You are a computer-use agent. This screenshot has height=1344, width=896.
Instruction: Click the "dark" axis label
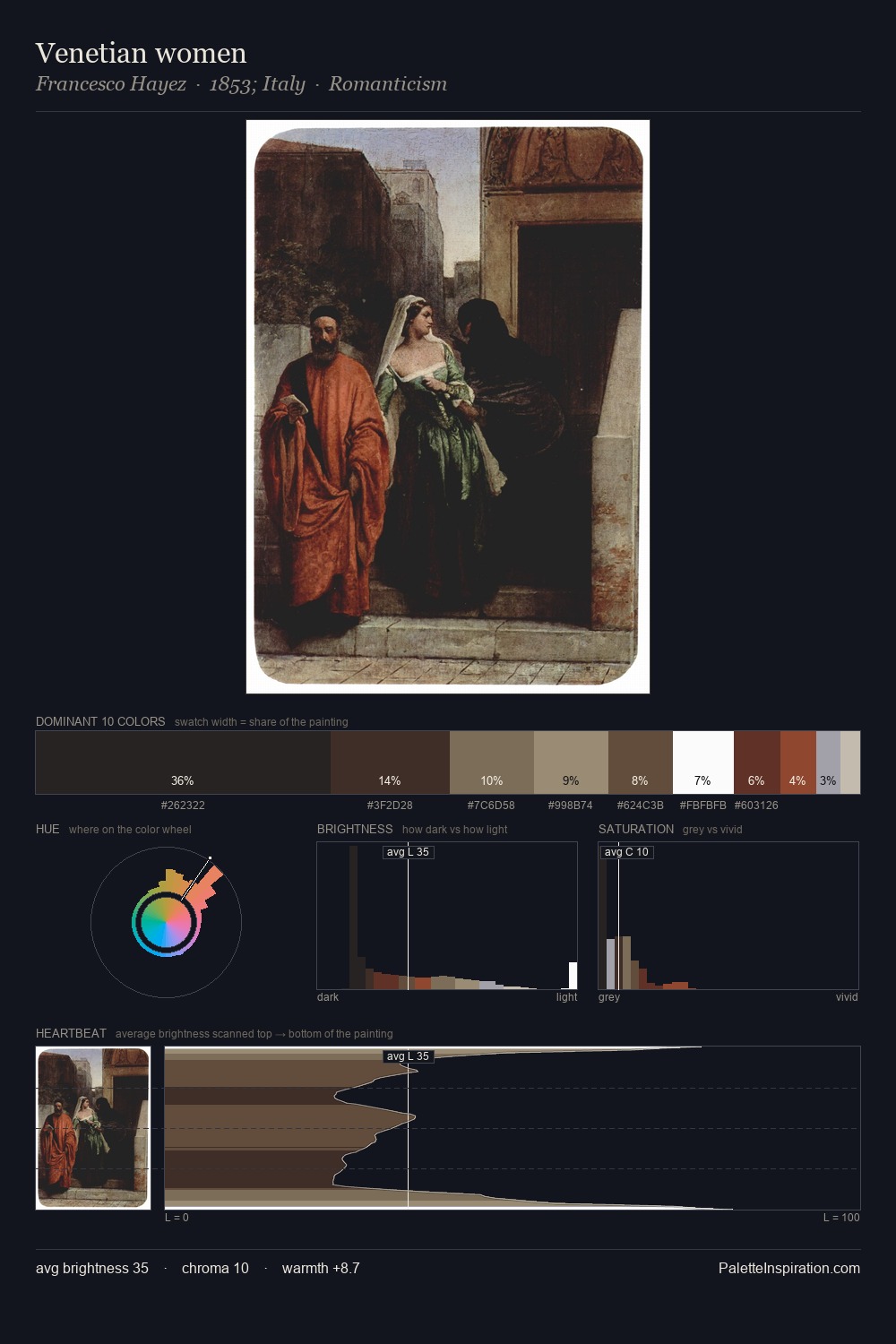[x=328, y=997]
